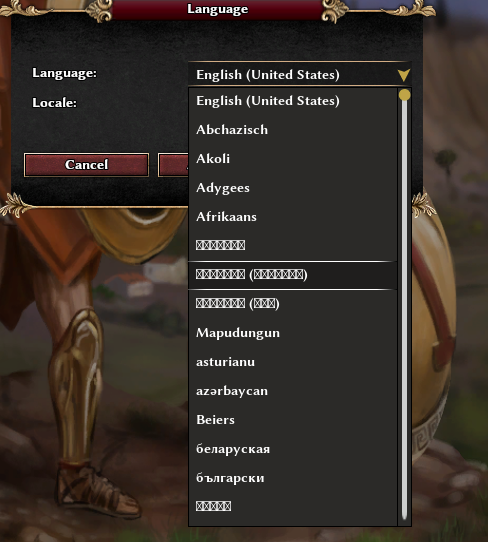The width and height of the screenshot is (488, 542).
Task: Select Afrikaans language
Action: pos(292,217)
